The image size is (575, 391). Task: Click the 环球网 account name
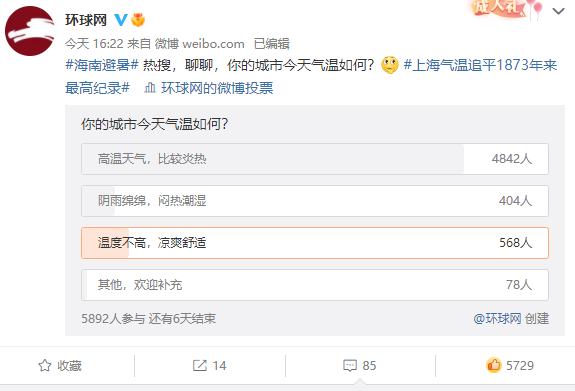pos(86,20)
